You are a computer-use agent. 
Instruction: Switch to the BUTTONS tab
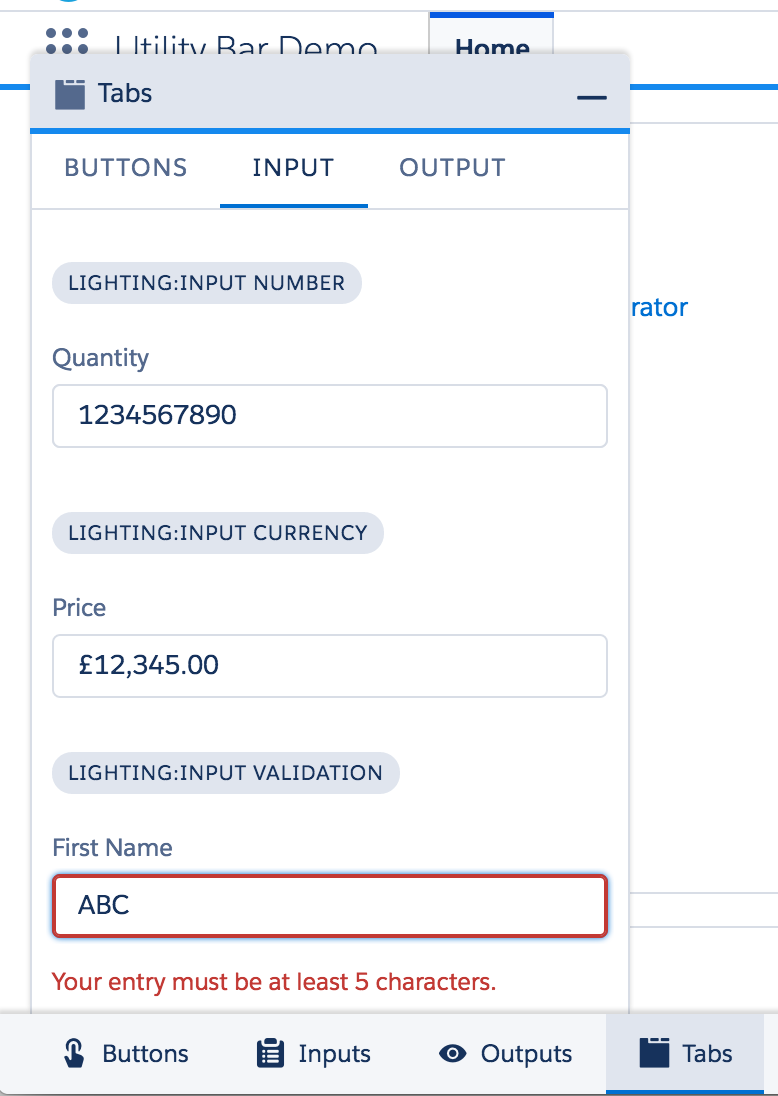[125, 168]
